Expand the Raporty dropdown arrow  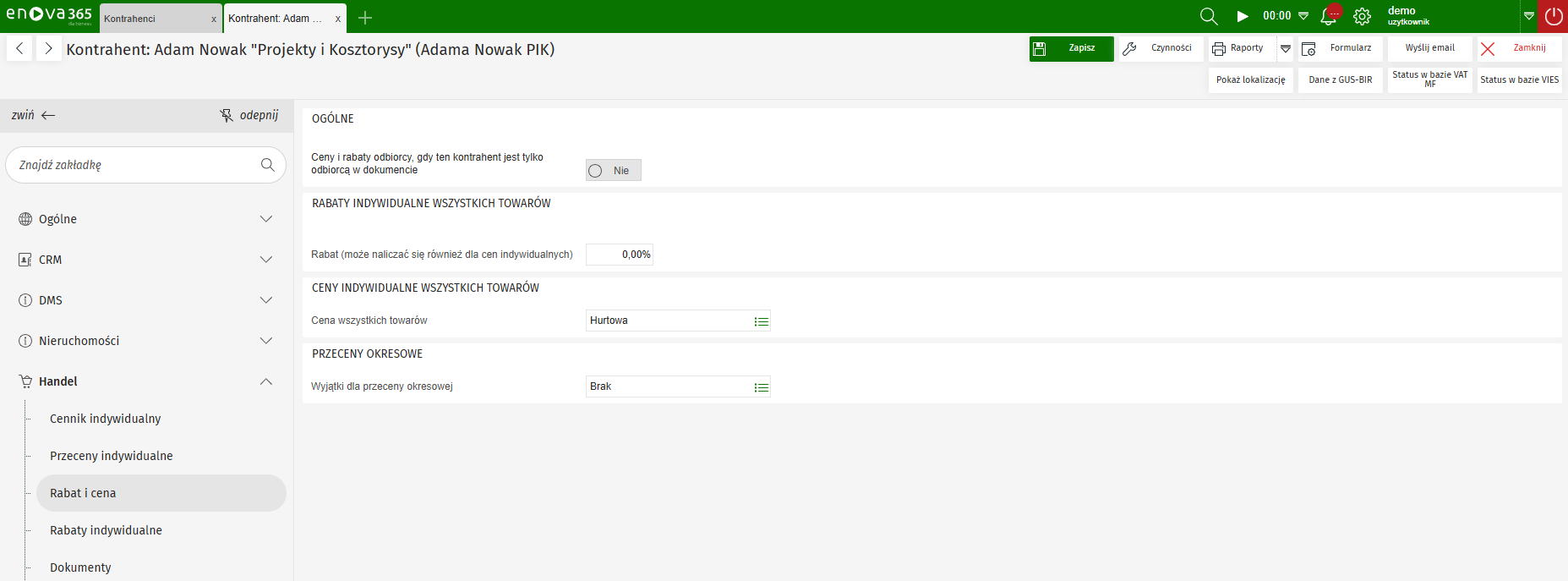(1286, 49)
